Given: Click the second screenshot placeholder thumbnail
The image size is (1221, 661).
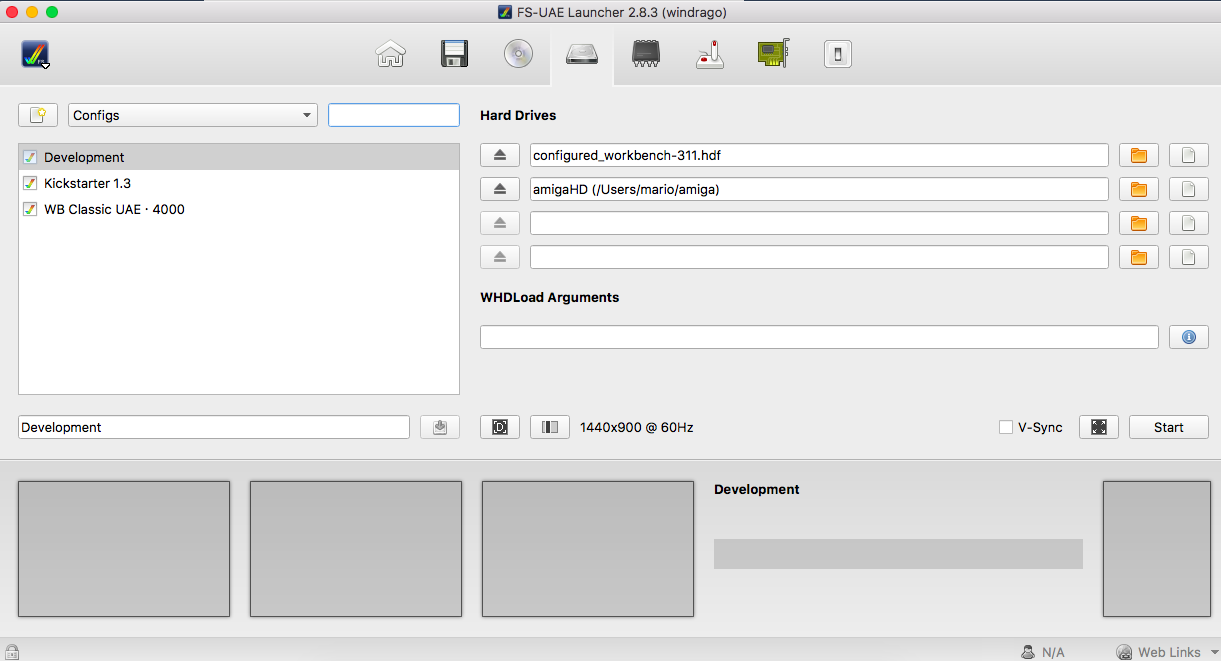Looking at the screenshot, I should coord(356,549).
